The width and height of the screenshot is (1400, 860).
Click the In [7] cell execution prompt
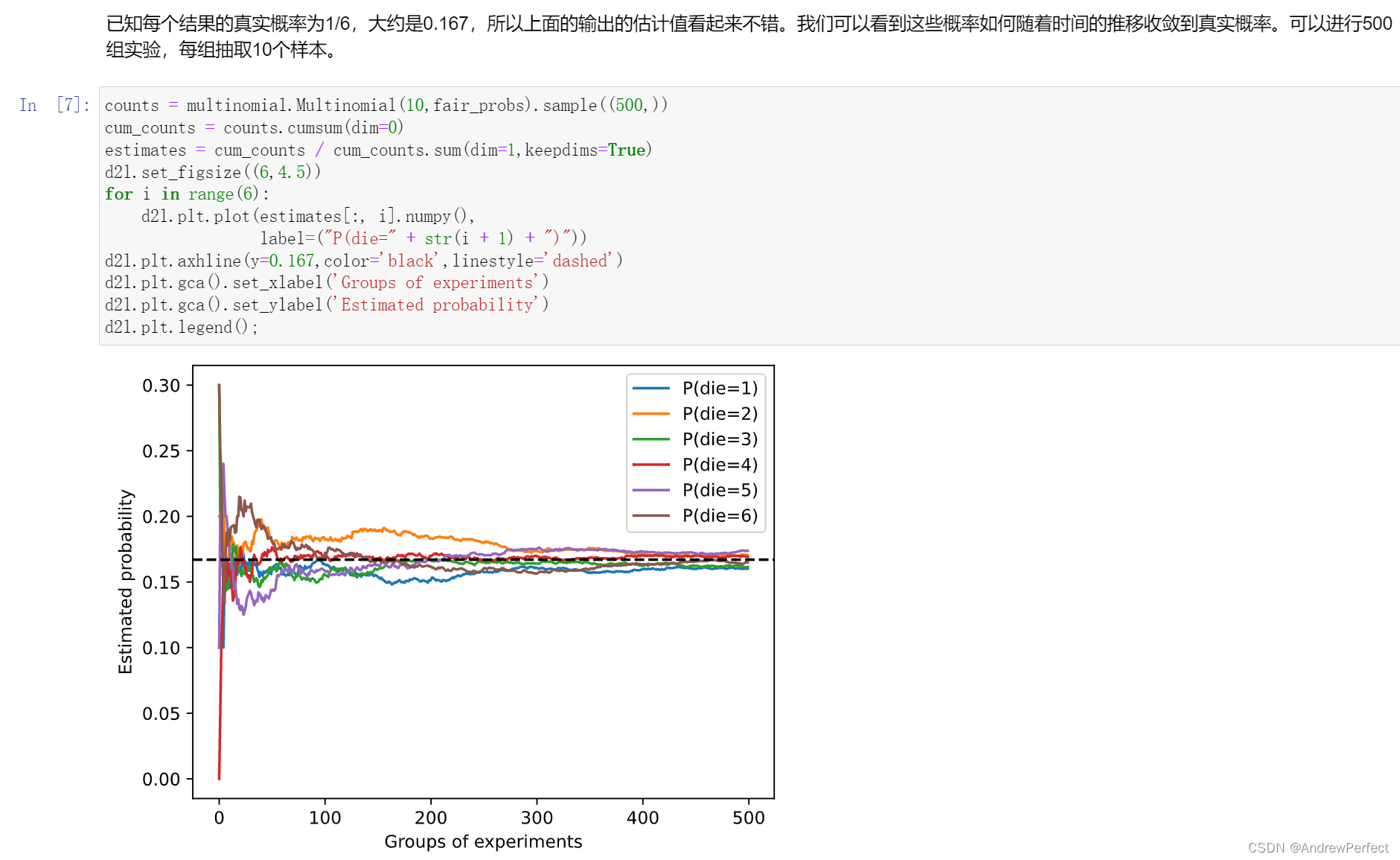click(53, 105)
